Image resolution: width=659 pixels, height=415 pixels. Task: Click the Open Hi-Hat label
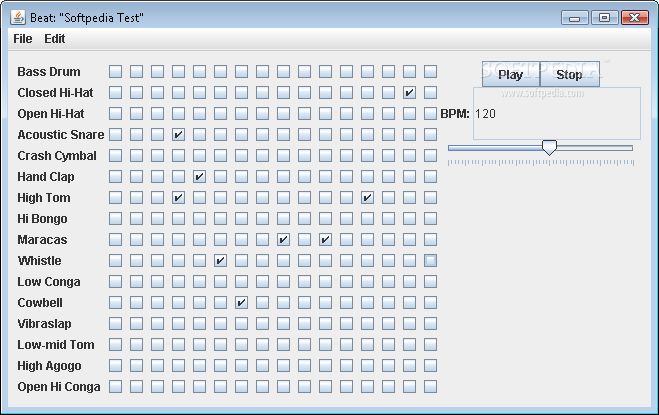(x=51, y=114)
